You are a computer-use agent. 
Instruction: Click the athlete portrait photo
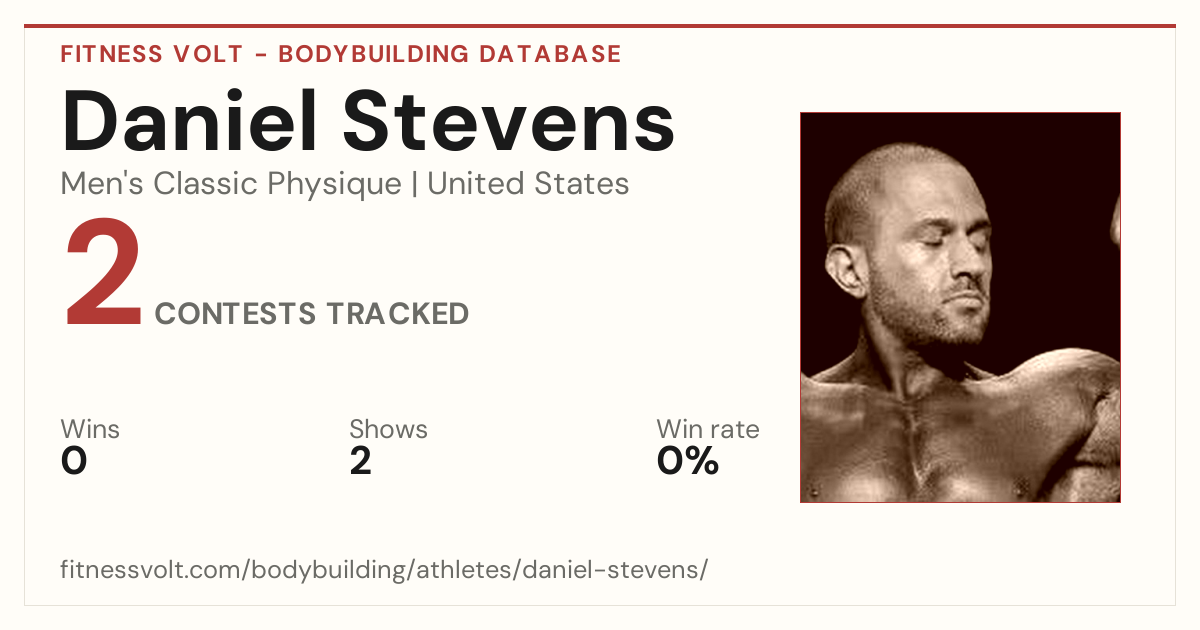coord(960,307)
